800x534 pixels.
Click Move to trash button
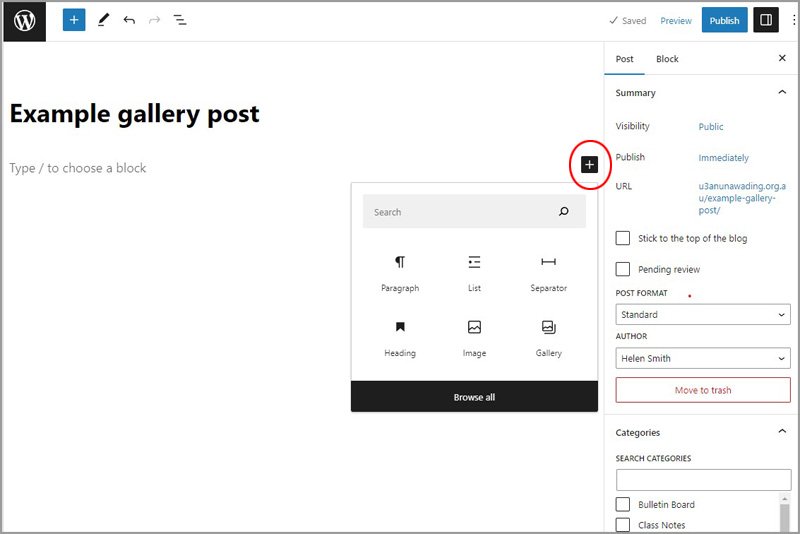pyautogui.click(x=703, y=390)
